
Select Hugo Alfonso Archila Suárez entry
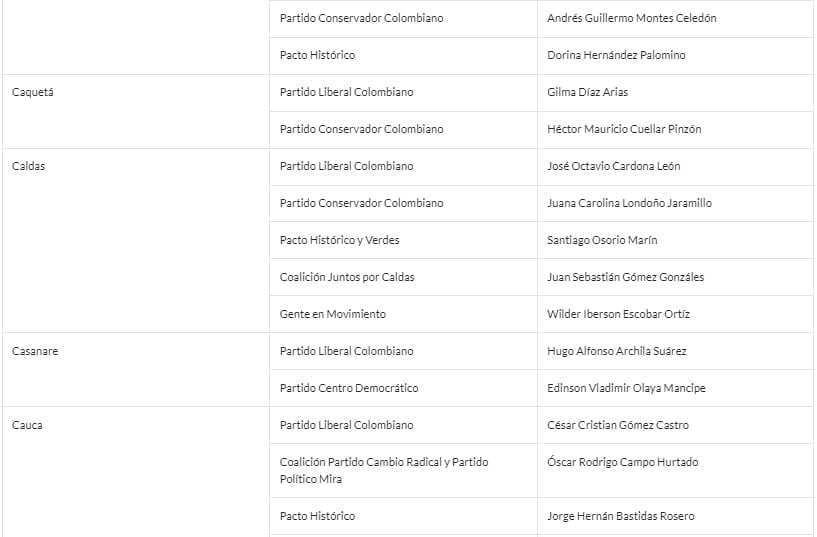pyautogui.click(x=616, y=351)
